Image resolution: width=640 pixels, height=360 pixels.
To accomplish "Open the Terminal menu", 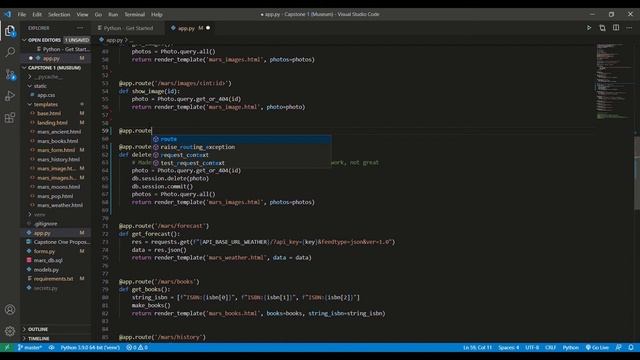I will 135,14.
